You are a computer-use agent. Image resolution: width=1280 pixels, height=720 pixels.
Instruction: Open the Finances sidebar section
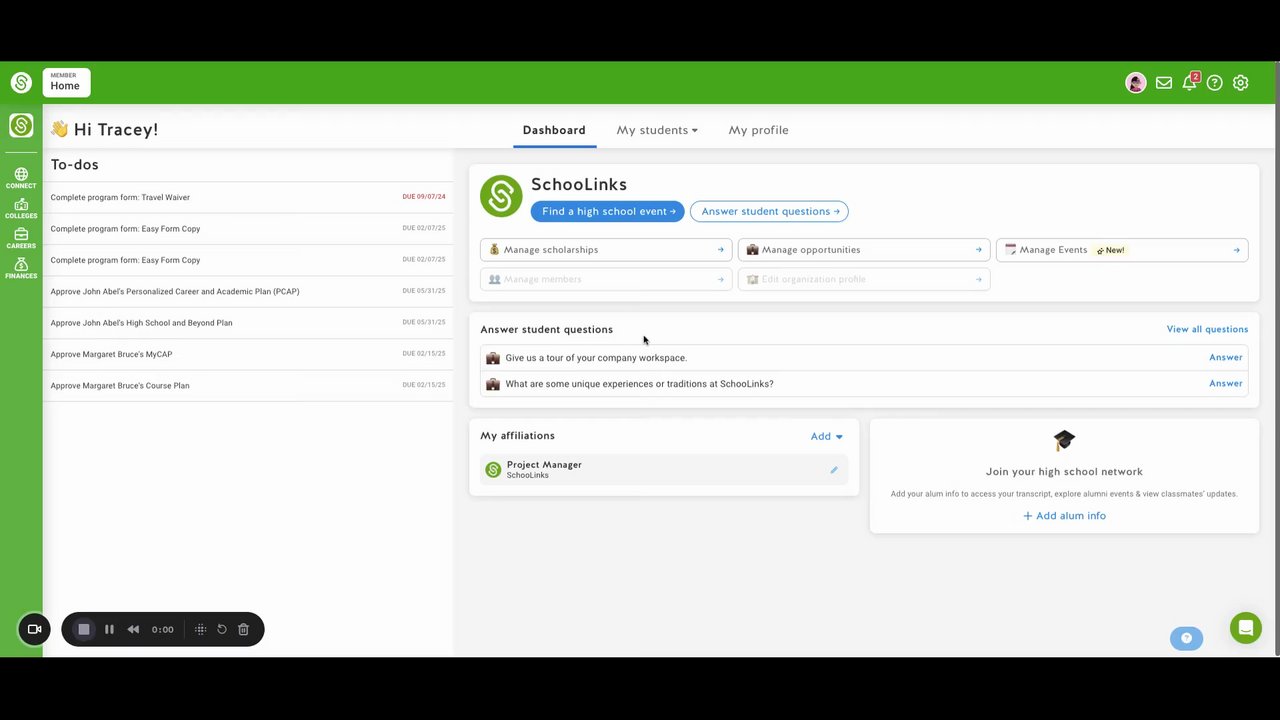21,268
